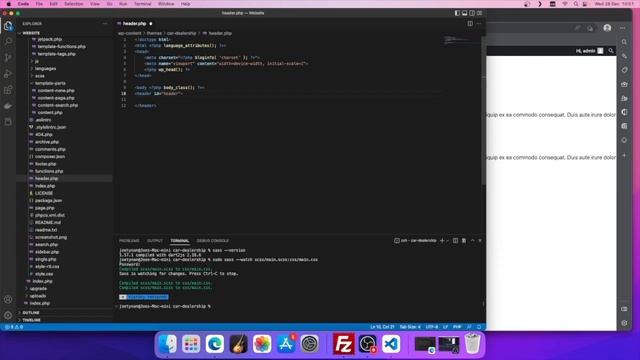
Task: Toggle secondary side bar visibility
Action: click(472, 13)
